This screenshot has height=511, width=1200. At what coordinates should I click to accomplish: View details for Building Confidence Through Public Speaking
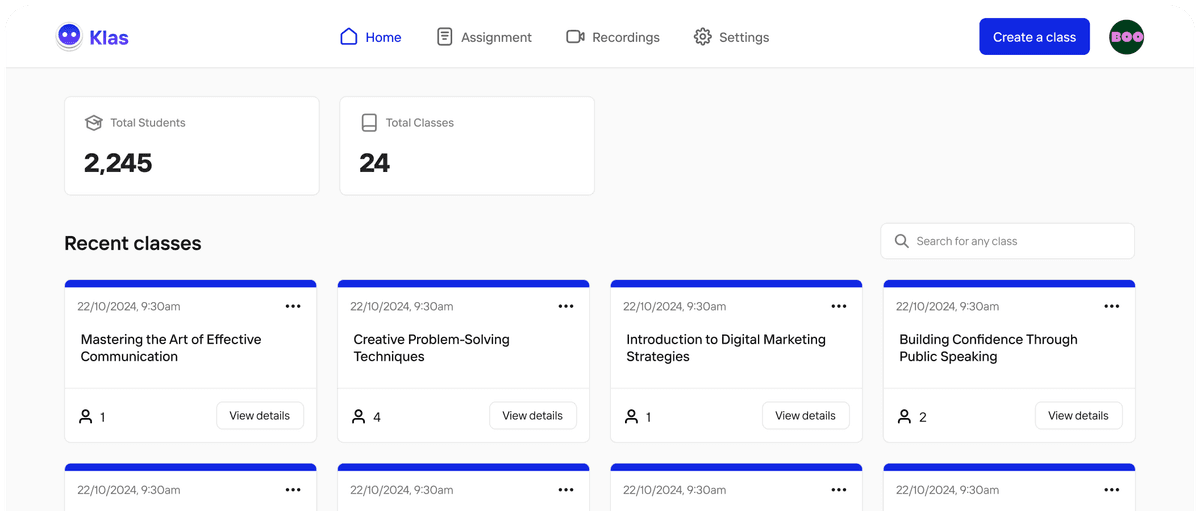point(1078,416)
